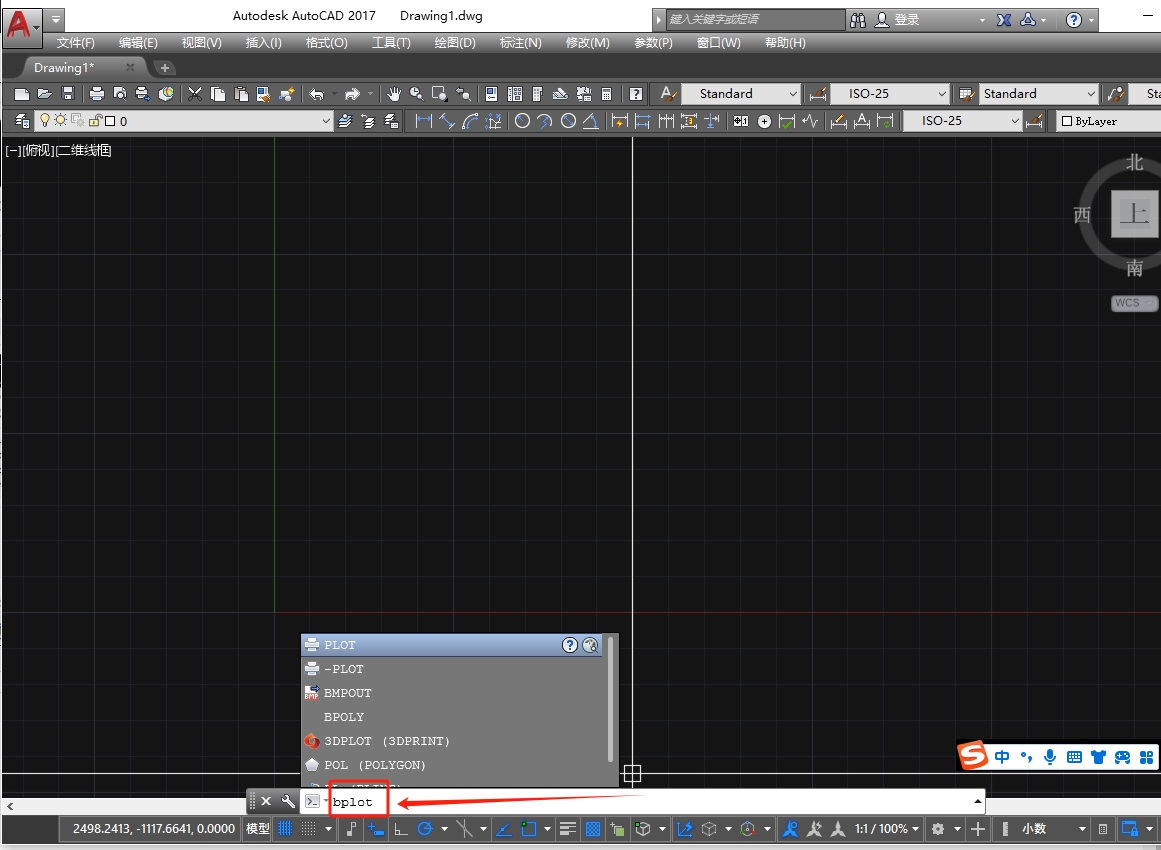Open the Layer Properties Manager icon
Viewport: 1161px width, 850px height.
tap(22, 121)
